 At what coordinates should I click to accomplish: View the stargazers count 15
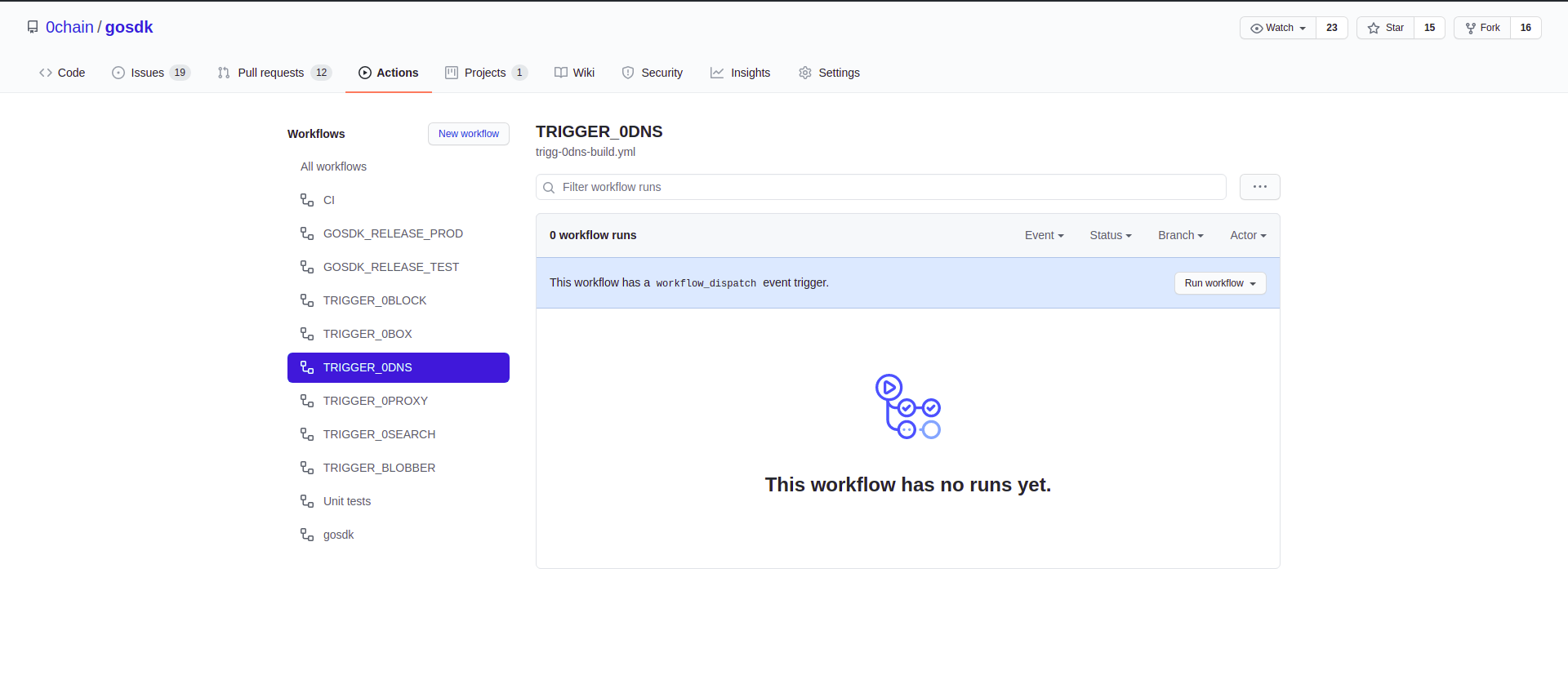tap(1430, 28)
